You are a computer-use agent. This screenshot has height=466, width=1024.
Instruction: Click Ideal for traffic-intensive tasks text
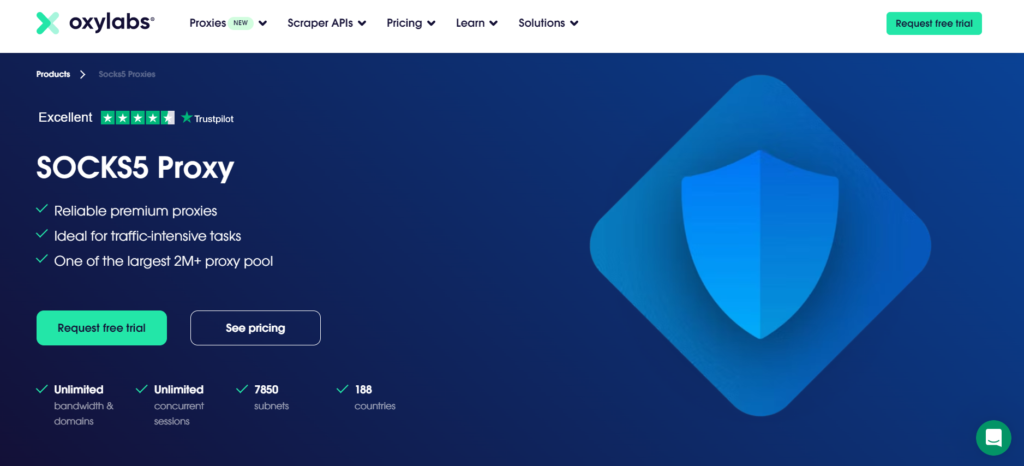(x=148, y=236)
